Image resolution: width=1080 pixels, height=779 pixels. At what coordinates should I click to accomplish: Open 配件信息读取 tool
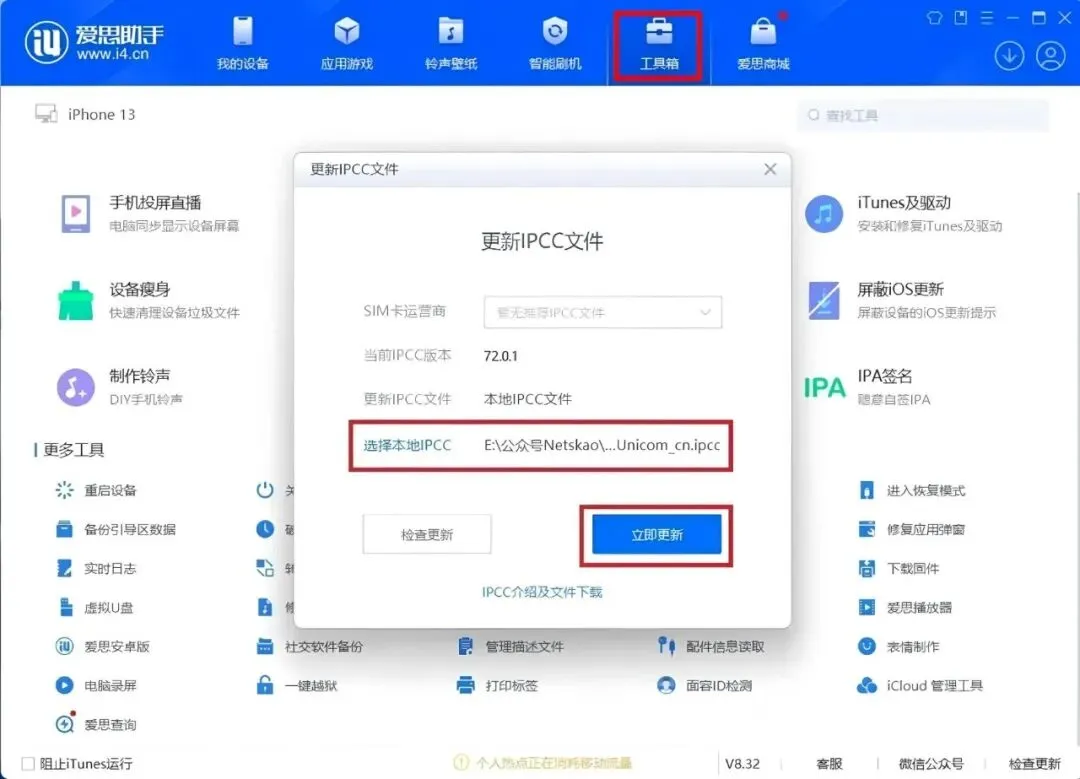(711, 646)
